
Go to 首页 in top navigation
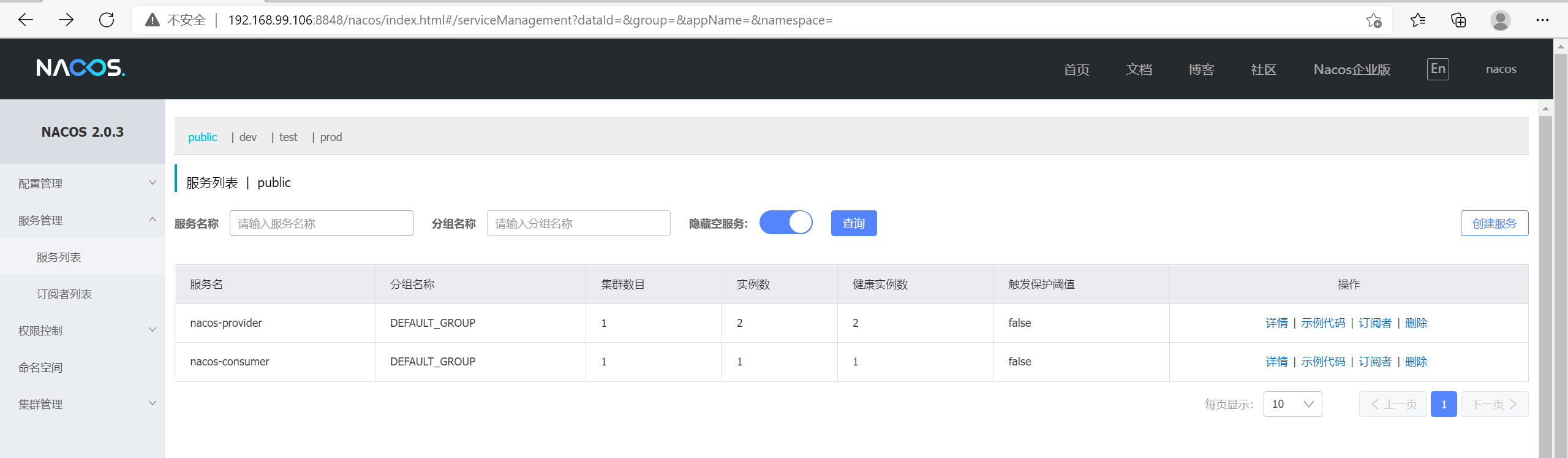click(x=1076, y=69)
